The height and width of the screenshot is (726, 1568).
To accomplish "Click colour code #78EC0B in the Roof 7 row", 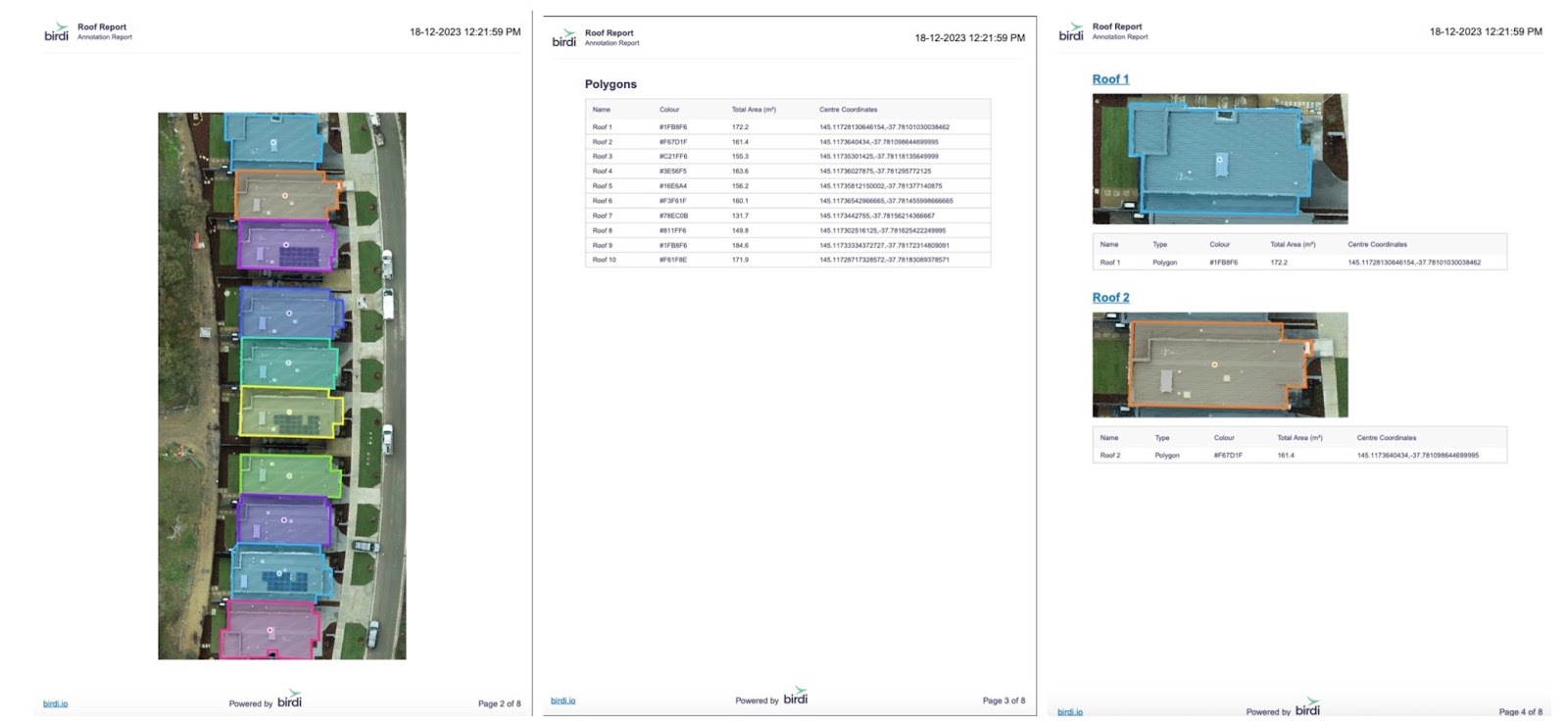I will [x=673, y=216].
